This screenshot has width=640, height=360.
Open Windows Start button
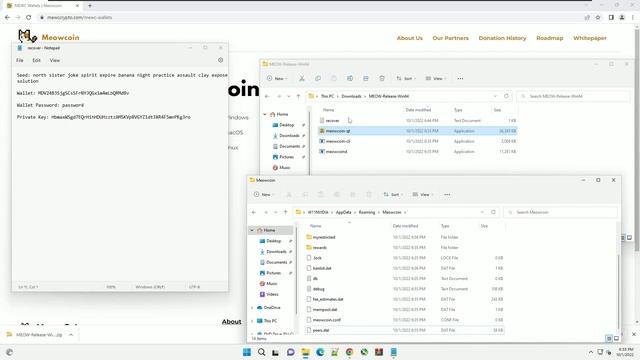click(247, 352)
